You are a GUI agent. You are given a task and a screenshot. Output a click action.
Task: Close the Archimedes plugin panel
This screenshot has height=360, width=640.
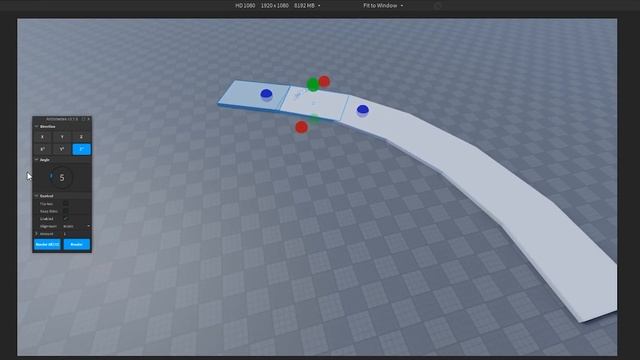[x=89, y=119]
